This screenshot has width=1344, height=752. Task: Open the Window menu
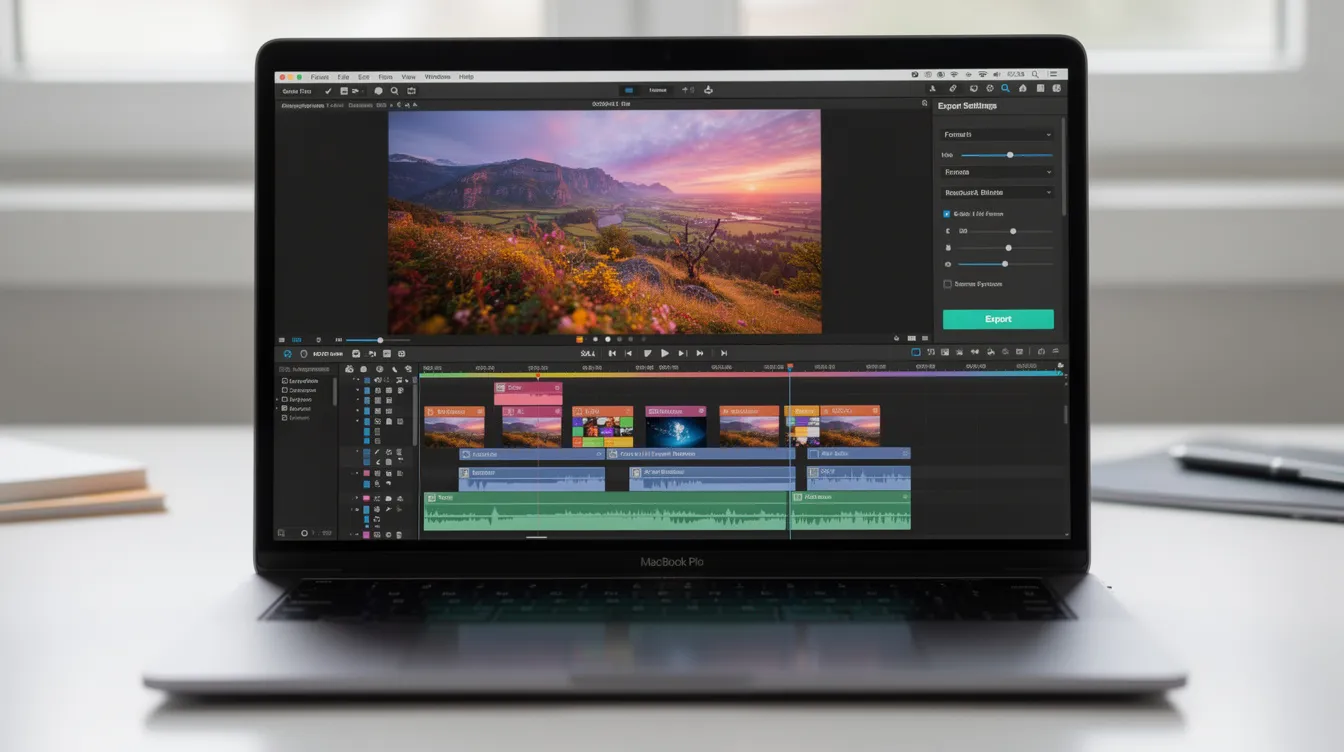437,77
